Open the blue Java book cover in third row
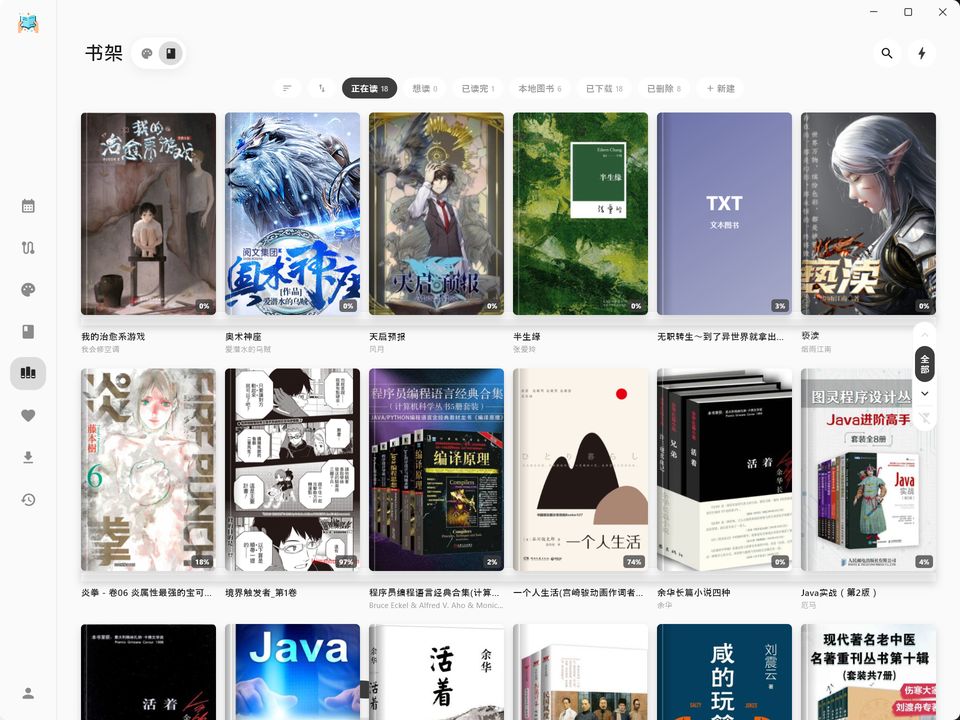The height and width of the screenshot is (720, 960). coord(292,672)
